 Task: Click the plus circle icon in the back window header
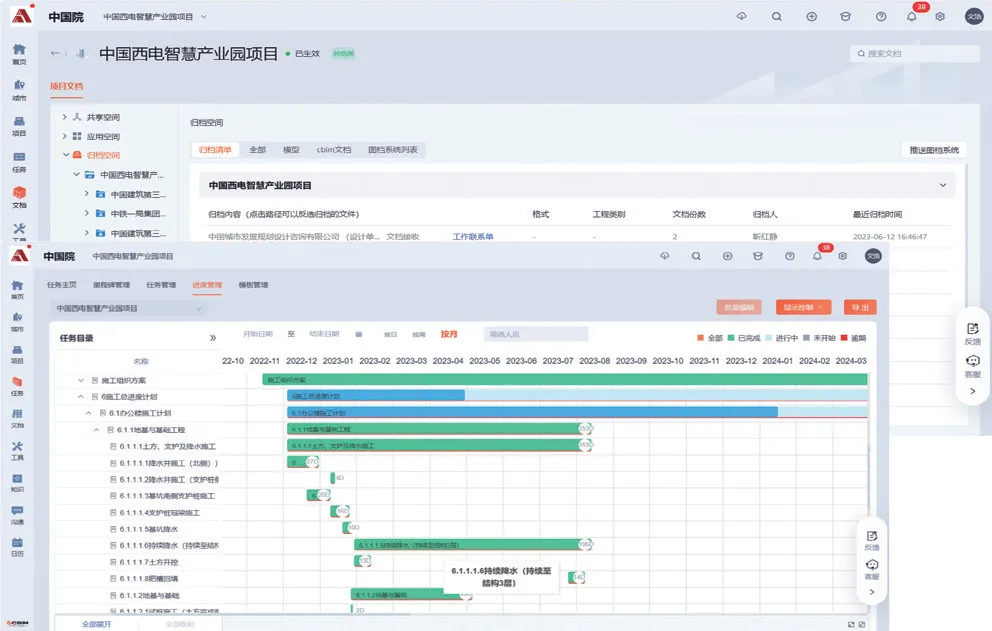tap(812, 16)
